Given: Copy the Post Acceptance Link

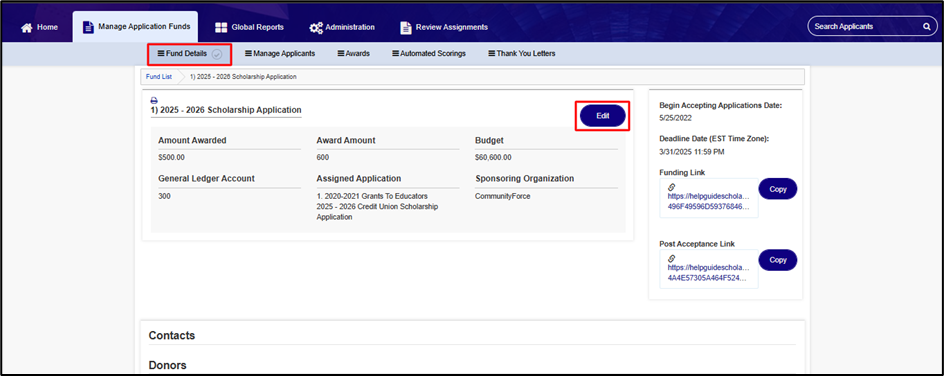Looking at the screenshot, I should click(778, 260).
